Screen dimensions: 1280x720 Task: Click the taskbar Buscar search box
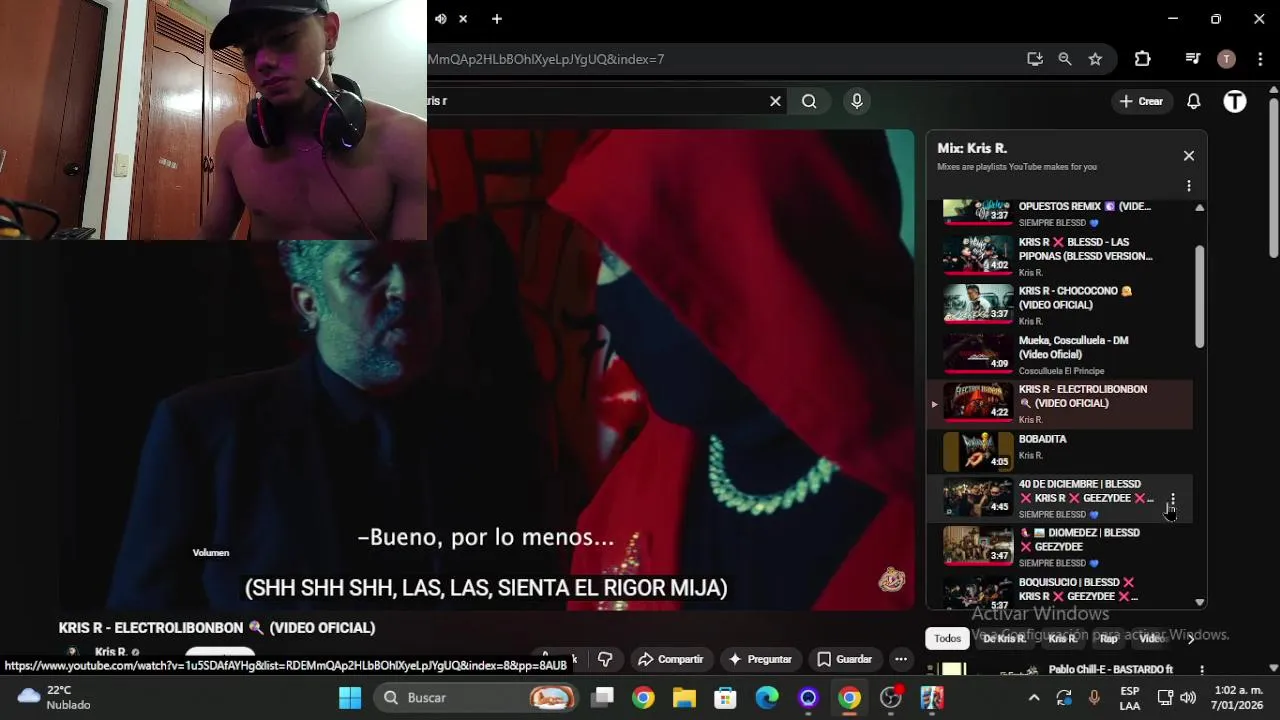[x=478, y=698]
